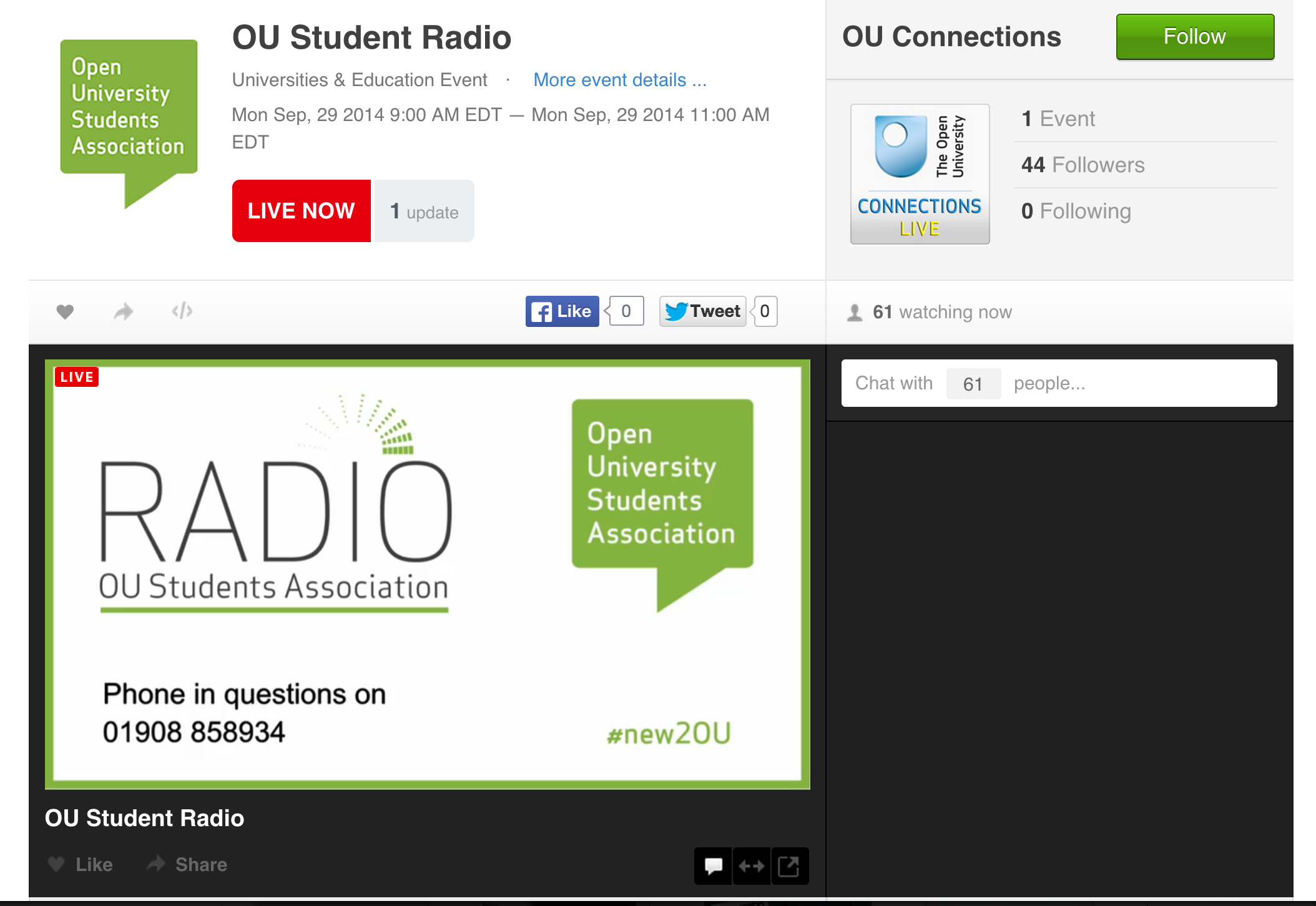View the 1 Event link
The image size is (1316, 906).
(1058, 119)
